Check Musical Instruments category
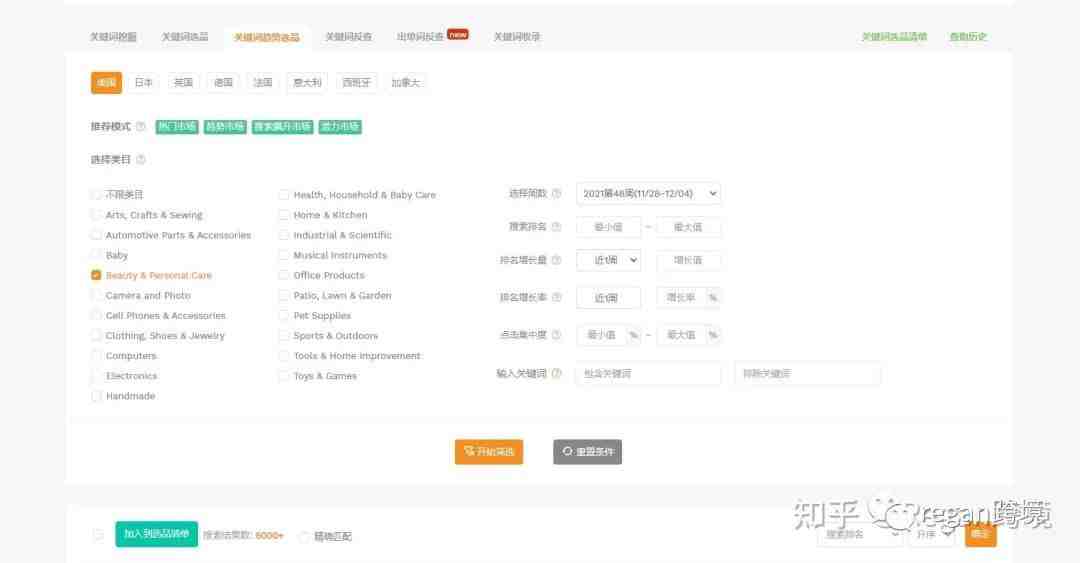This screenshot has width=1080, height=563. pos(284,255)
